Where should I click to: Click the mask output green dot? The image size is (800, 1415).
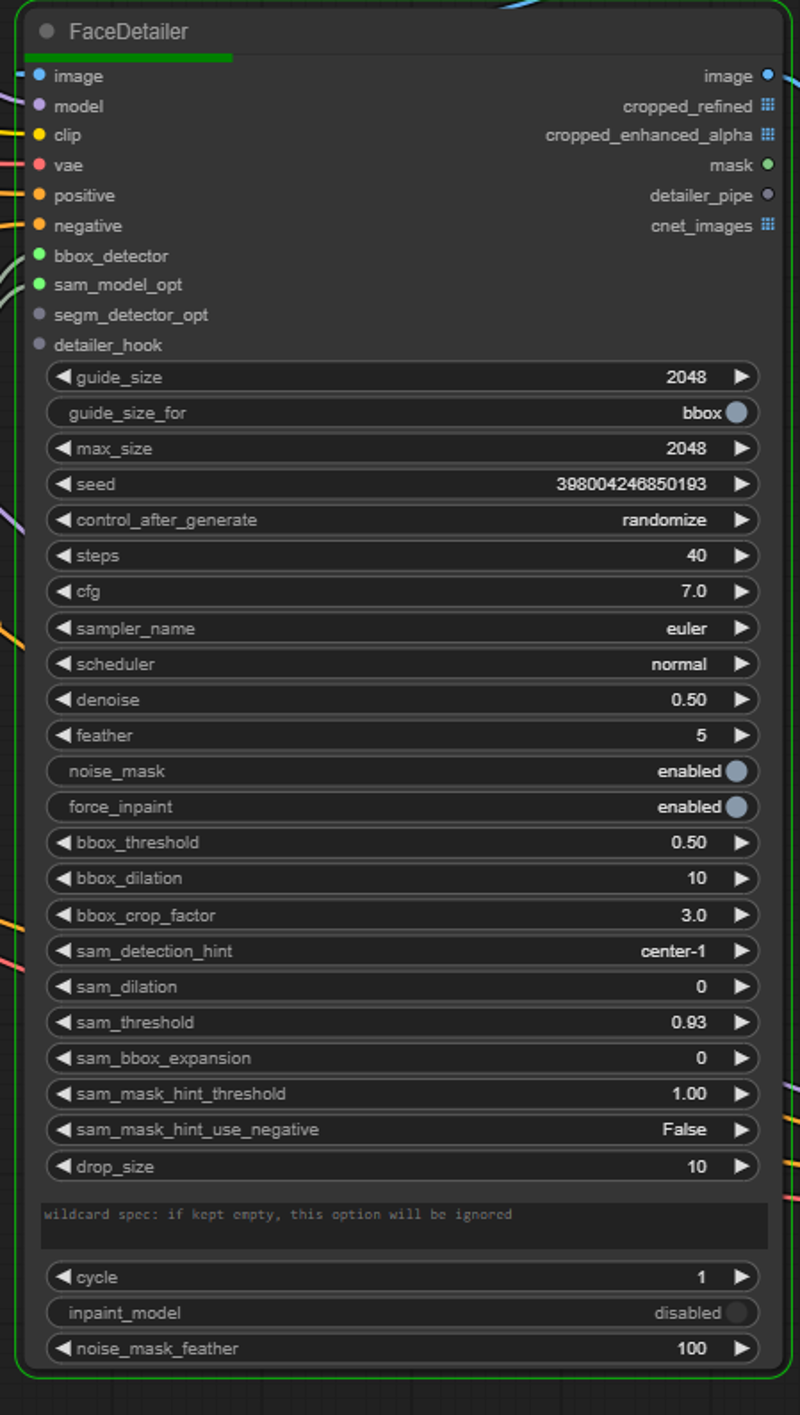[767, 164]
